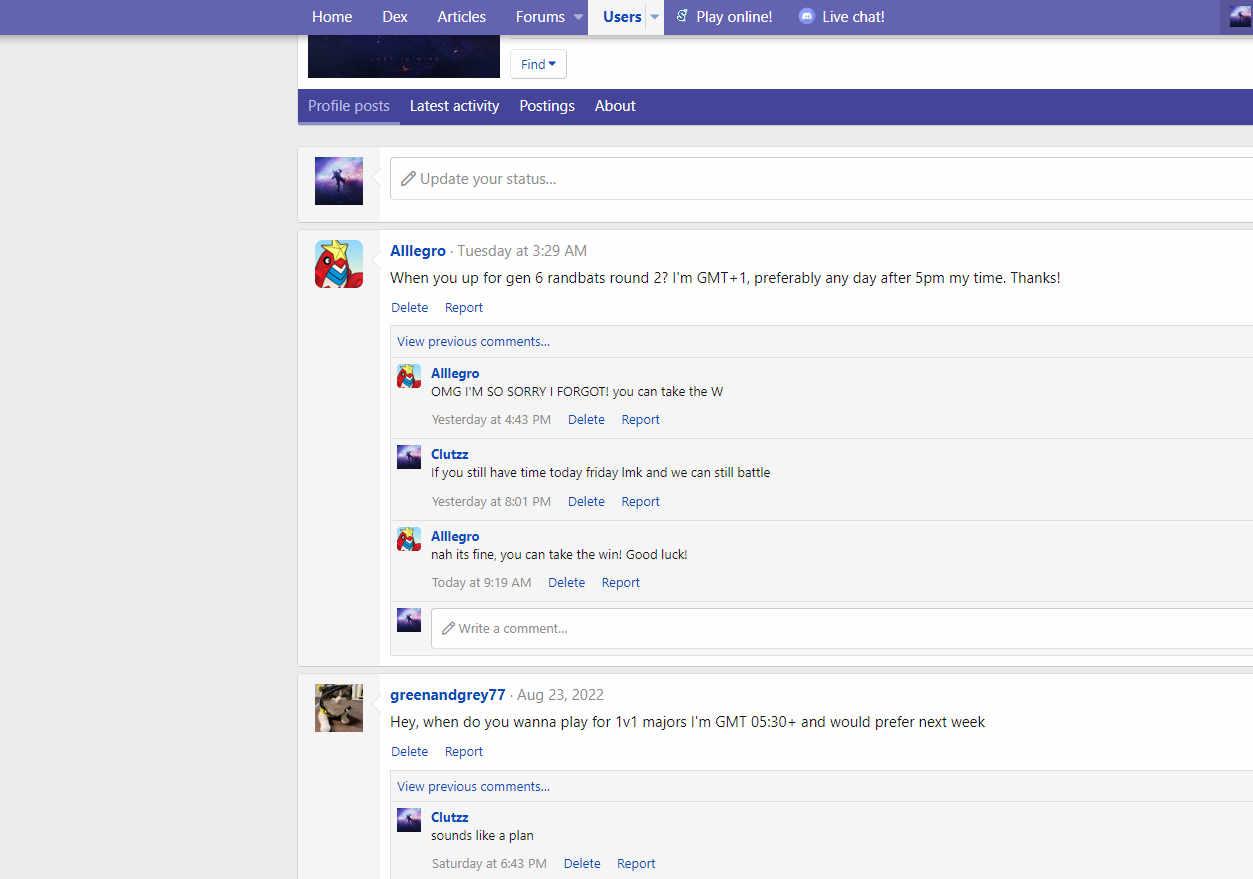
Task: Expand the Forums dropdown arrow
Action: (x=578, y=17)
